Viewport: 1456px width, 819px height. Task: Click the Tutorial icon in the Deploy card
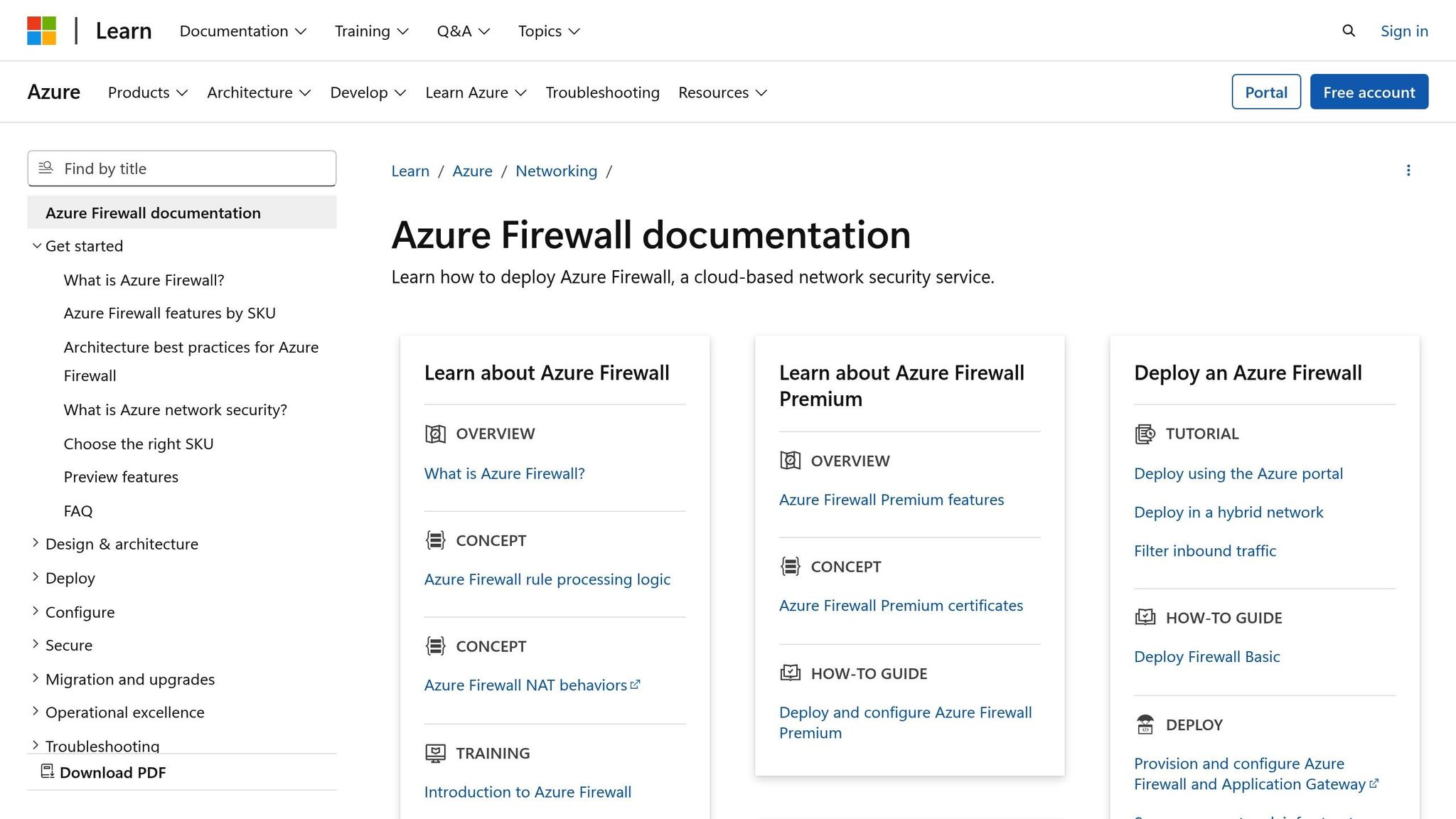[1145, 433]
